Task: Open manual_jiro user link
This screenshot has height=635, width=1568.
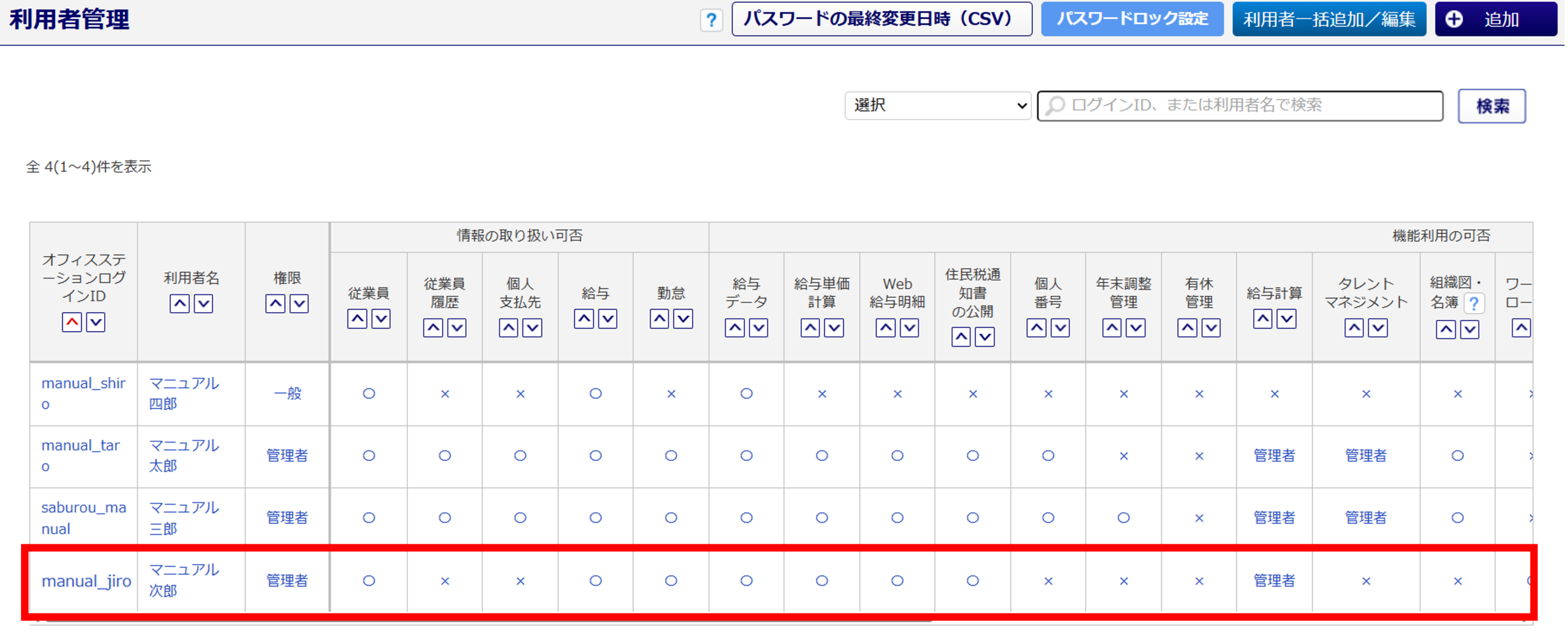Action: click(x=86, y=581)
